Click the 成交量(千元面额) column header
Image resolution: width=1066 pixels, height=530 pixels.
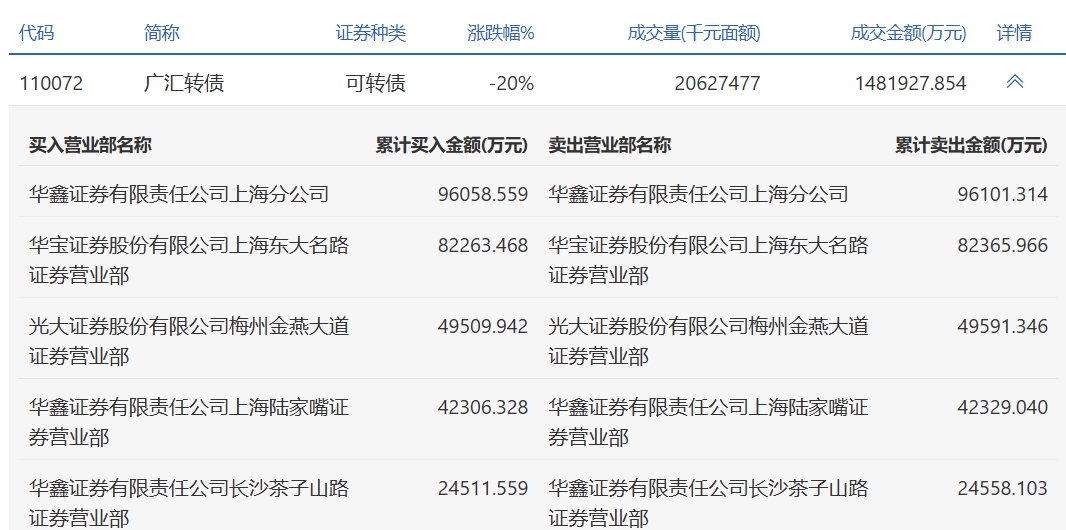pyautogui.click(x=693, y=33)
